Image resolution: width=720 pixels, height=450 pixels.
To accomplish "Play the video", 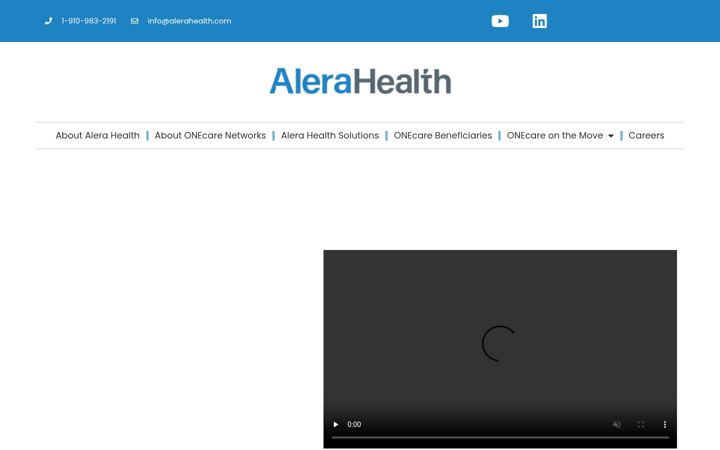I will [336, 424].
